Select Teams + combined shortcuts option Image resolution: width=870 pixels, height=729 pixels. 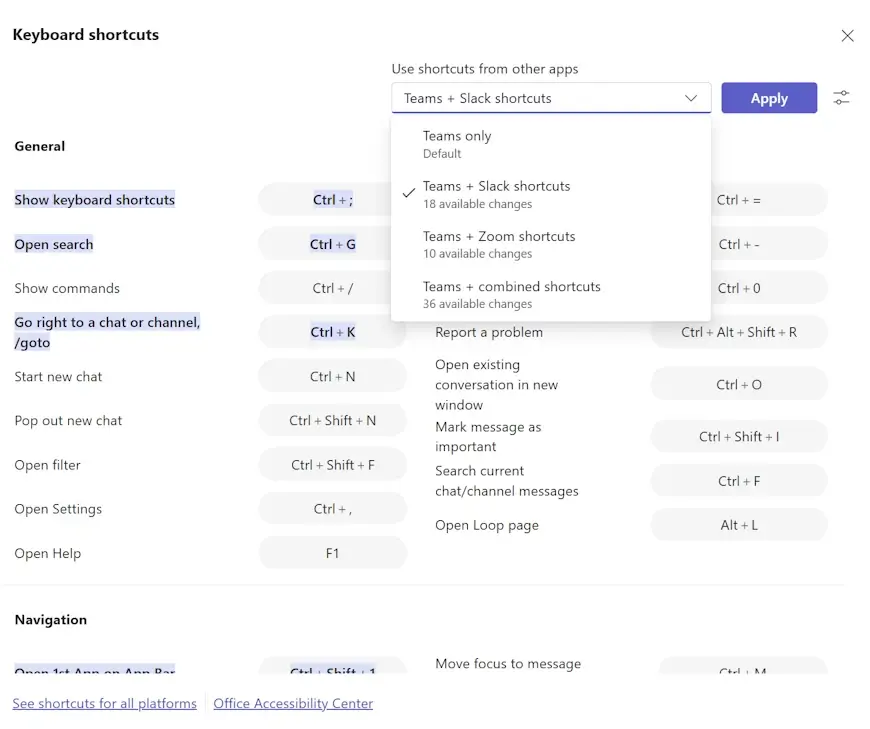[x=551, y=295]
